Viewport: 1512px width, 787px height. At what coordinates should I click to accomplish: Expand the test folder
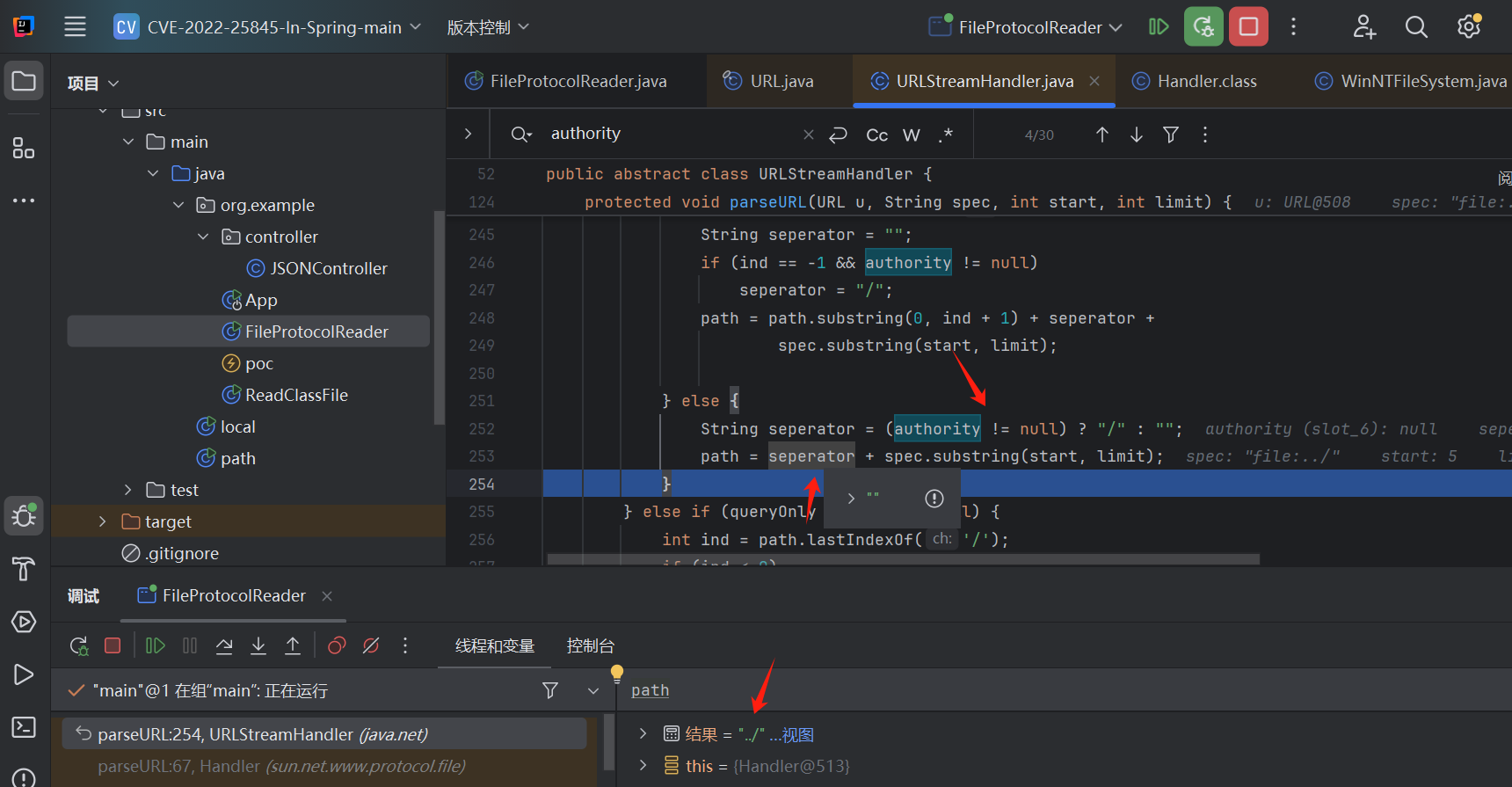pos(128,490)
